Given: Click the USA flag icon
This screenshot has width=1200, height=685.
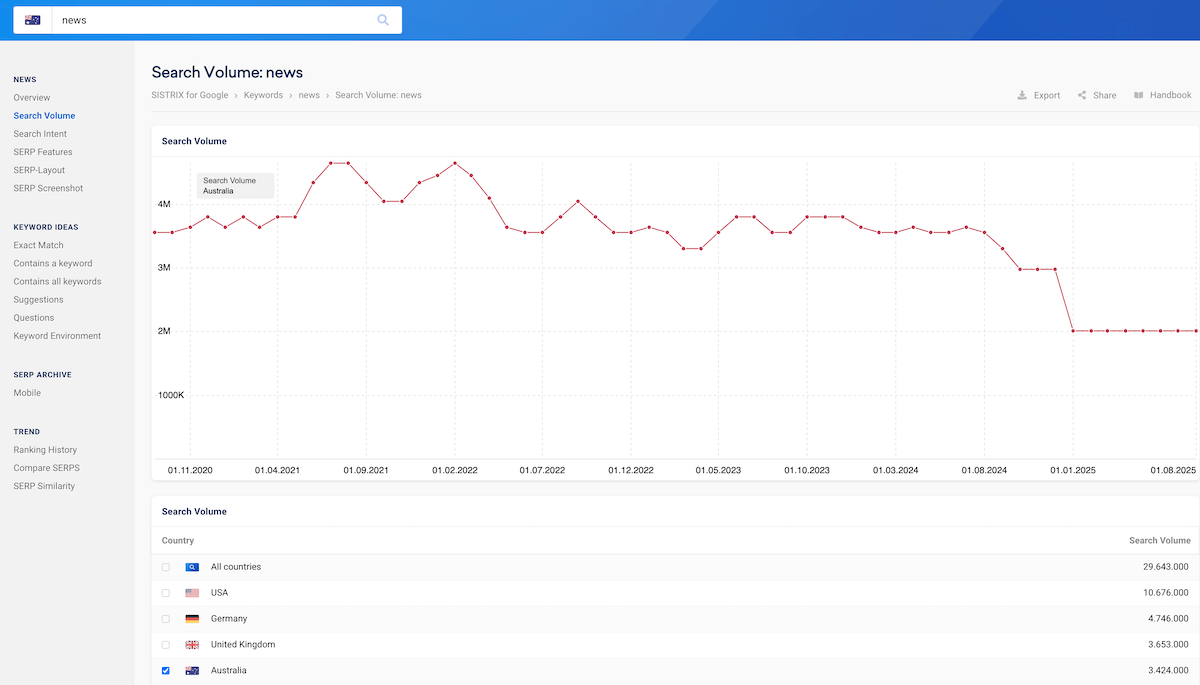Looking at the screenshot, I should 192,592.
